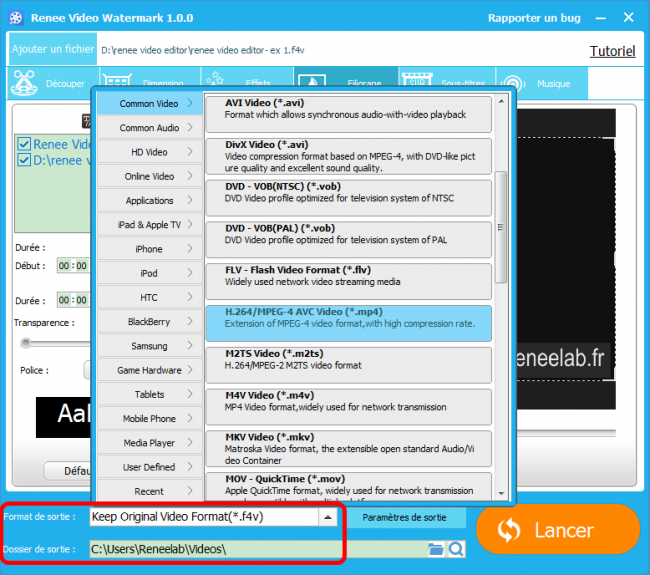650x575 pixels.
Task: Click the Dossier de sortie path field
Action: coord(257,549)
